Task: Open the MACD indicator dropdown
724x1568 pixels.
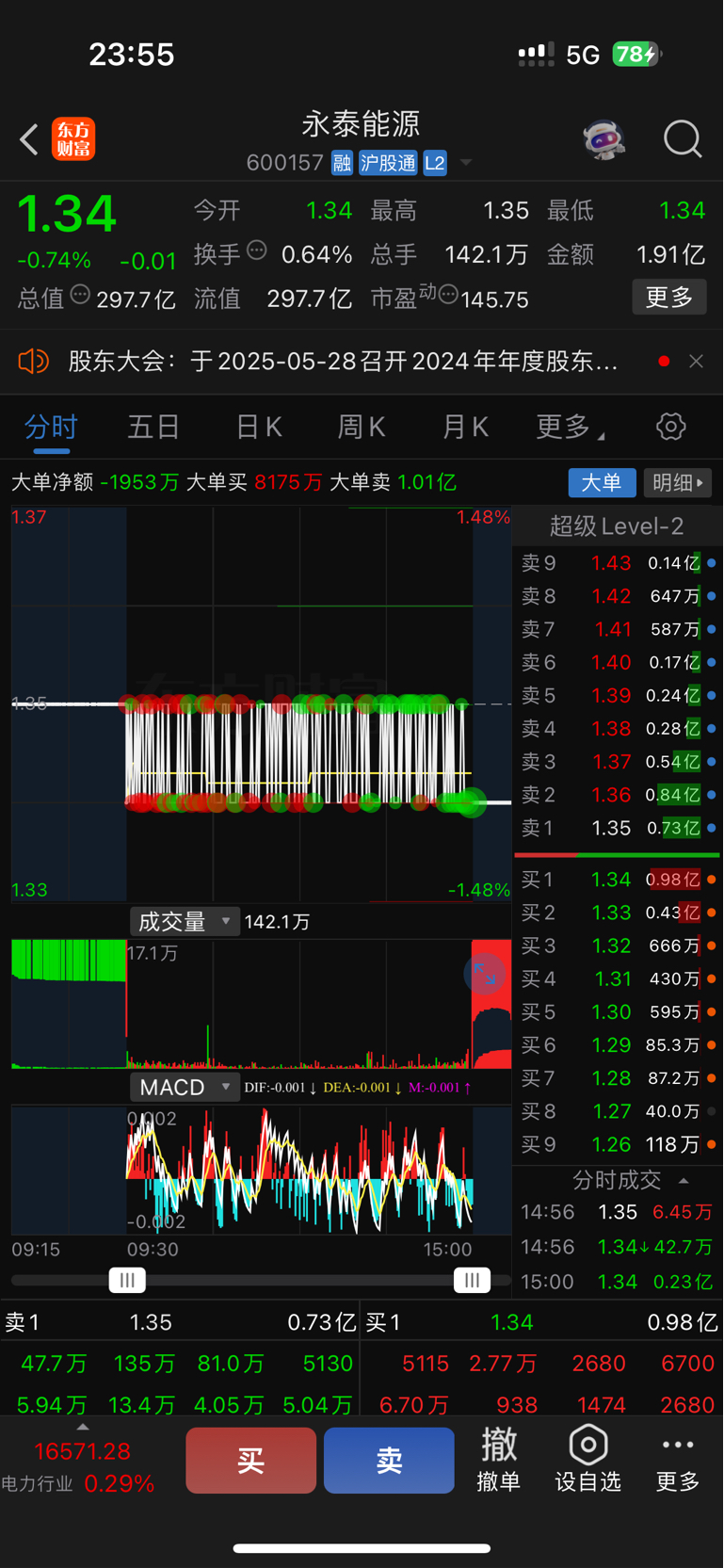Action: coord(185,1088)
